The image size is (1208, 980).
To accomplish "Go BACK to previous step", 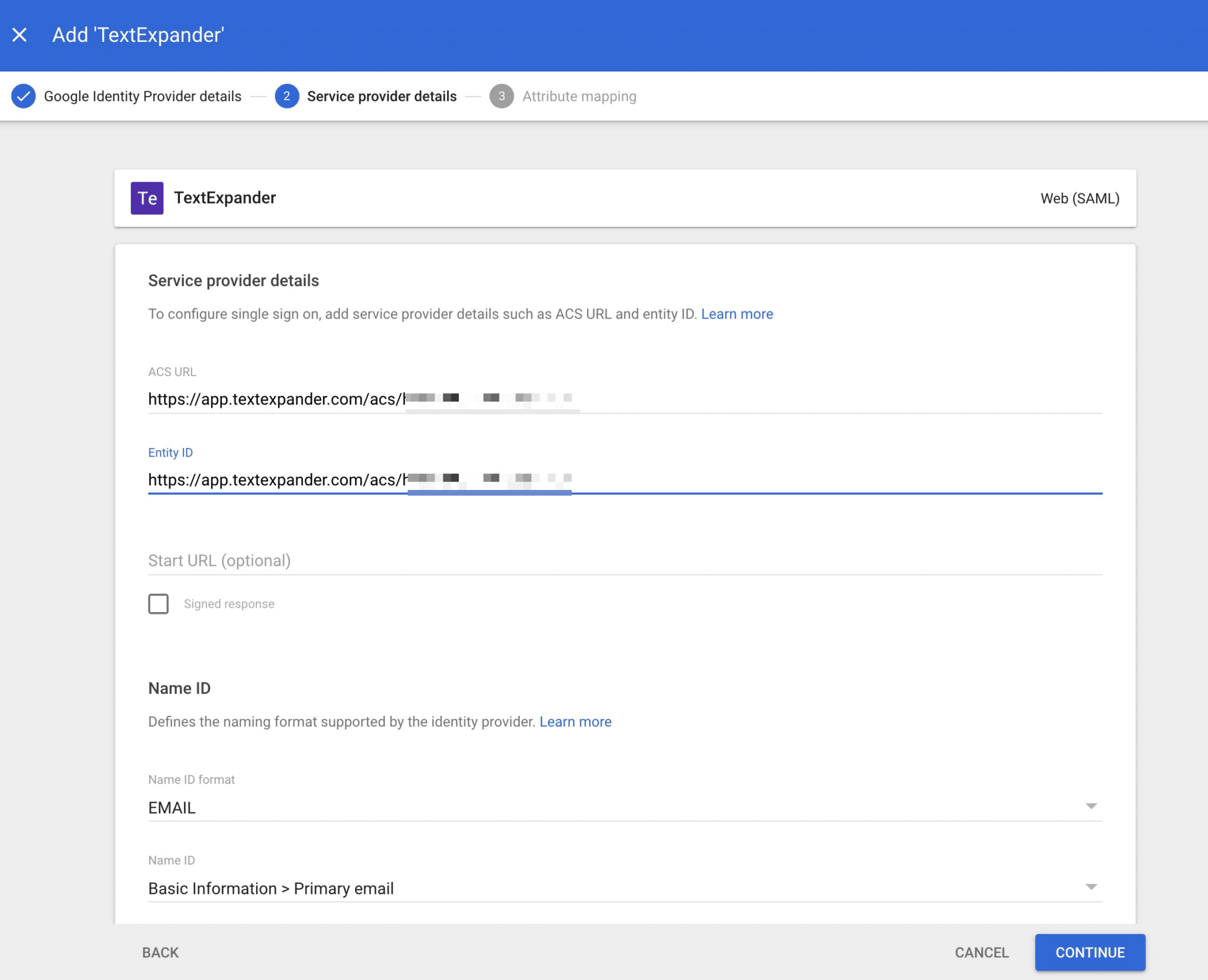I will (160, 952).
